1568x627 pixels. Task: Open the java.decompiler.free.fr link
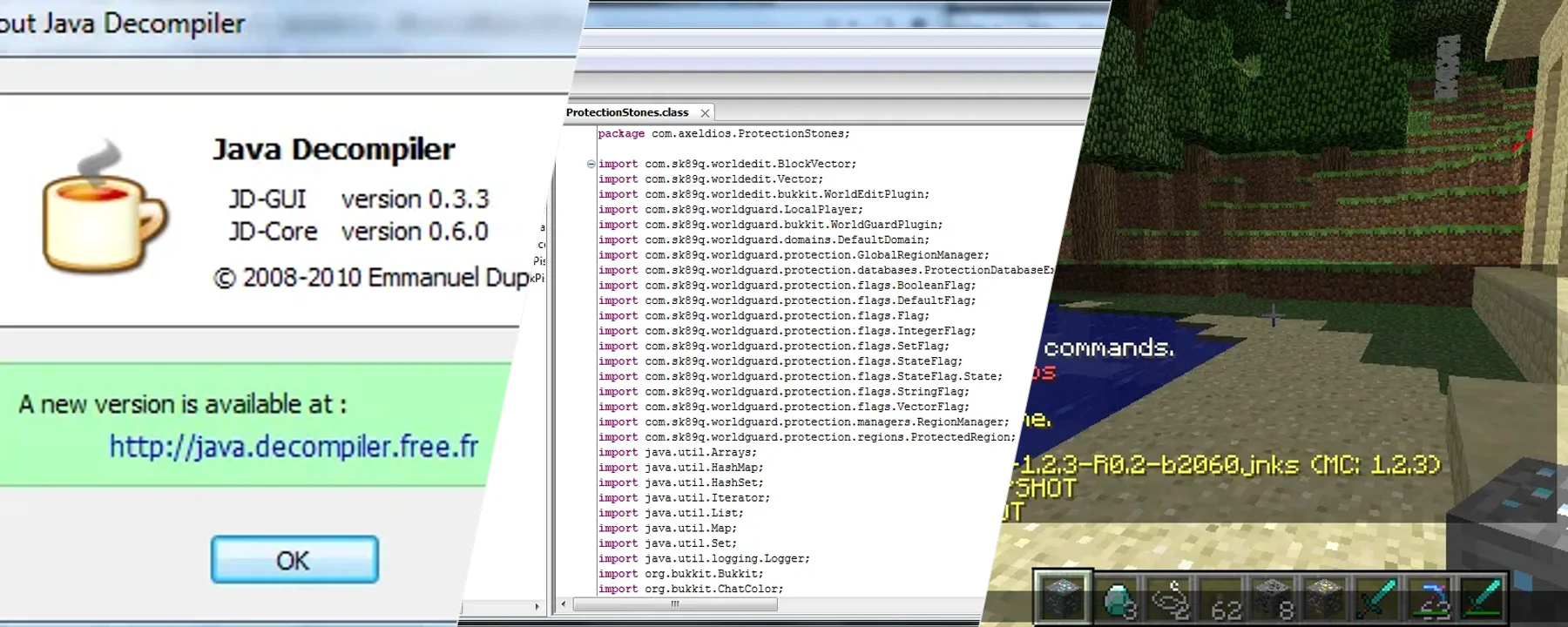pos(294,446)
